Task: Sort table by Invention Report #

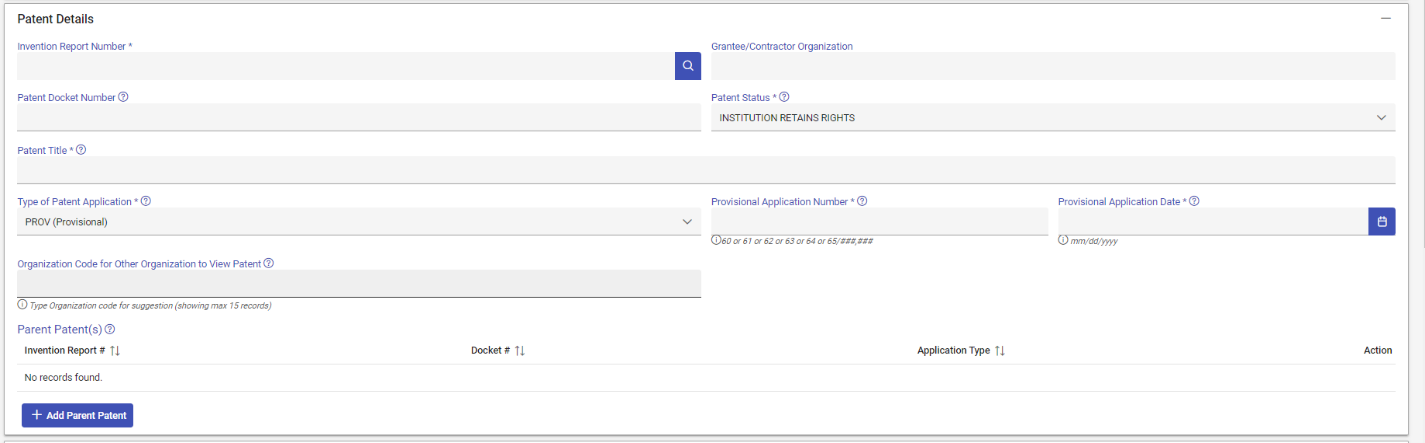Action: 115,351
